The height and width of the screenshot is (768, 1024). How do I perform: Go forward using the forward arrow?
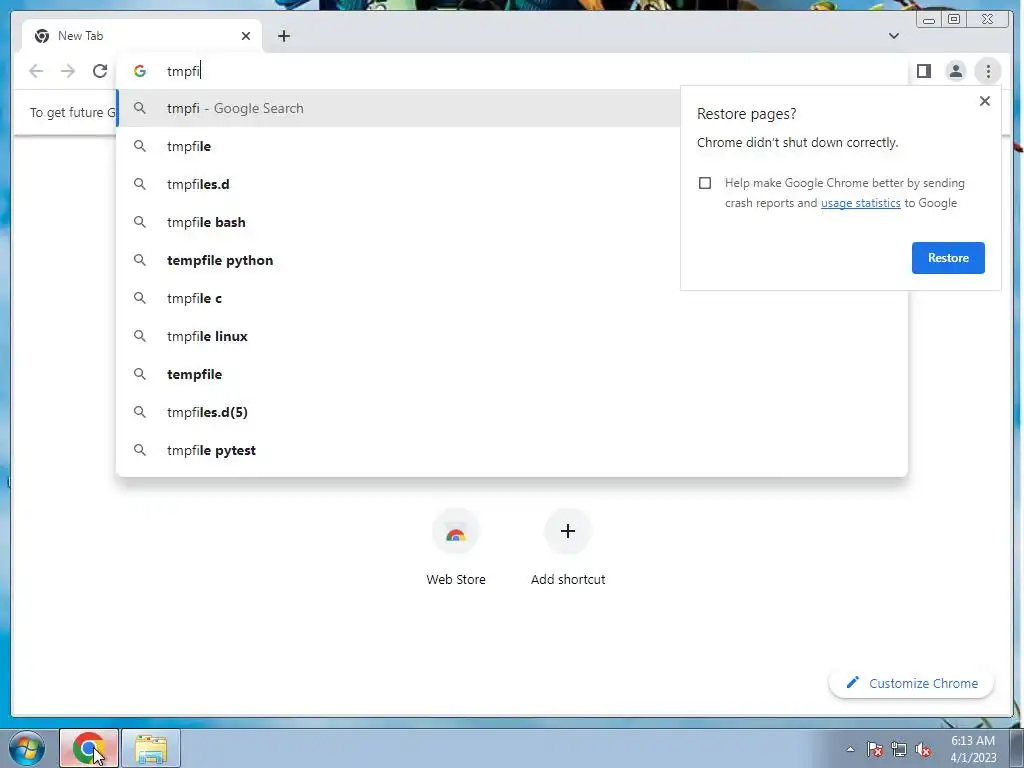pos(68,71)
